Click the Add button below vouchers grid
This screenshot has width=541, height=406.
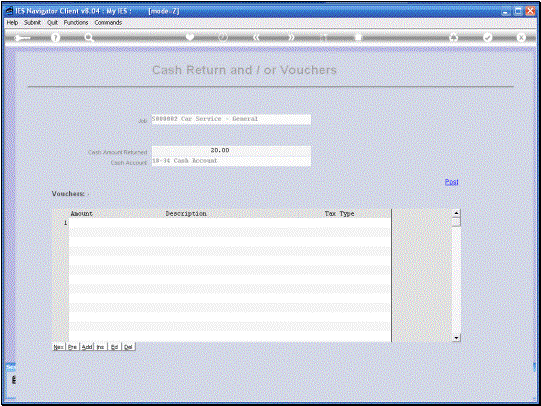click(87, 347)
